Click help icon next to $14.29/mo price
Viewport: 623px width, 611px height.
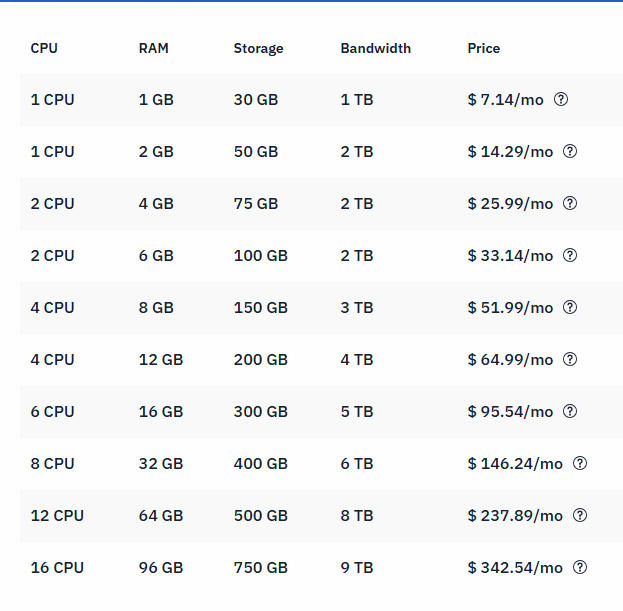(x=570, y=152)
